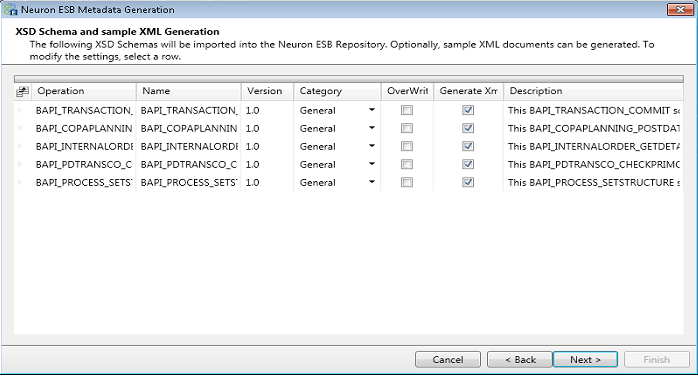
Task: Tick OverWrite for BAPI_INTERNALORDER row
Action: pos(407,146)
